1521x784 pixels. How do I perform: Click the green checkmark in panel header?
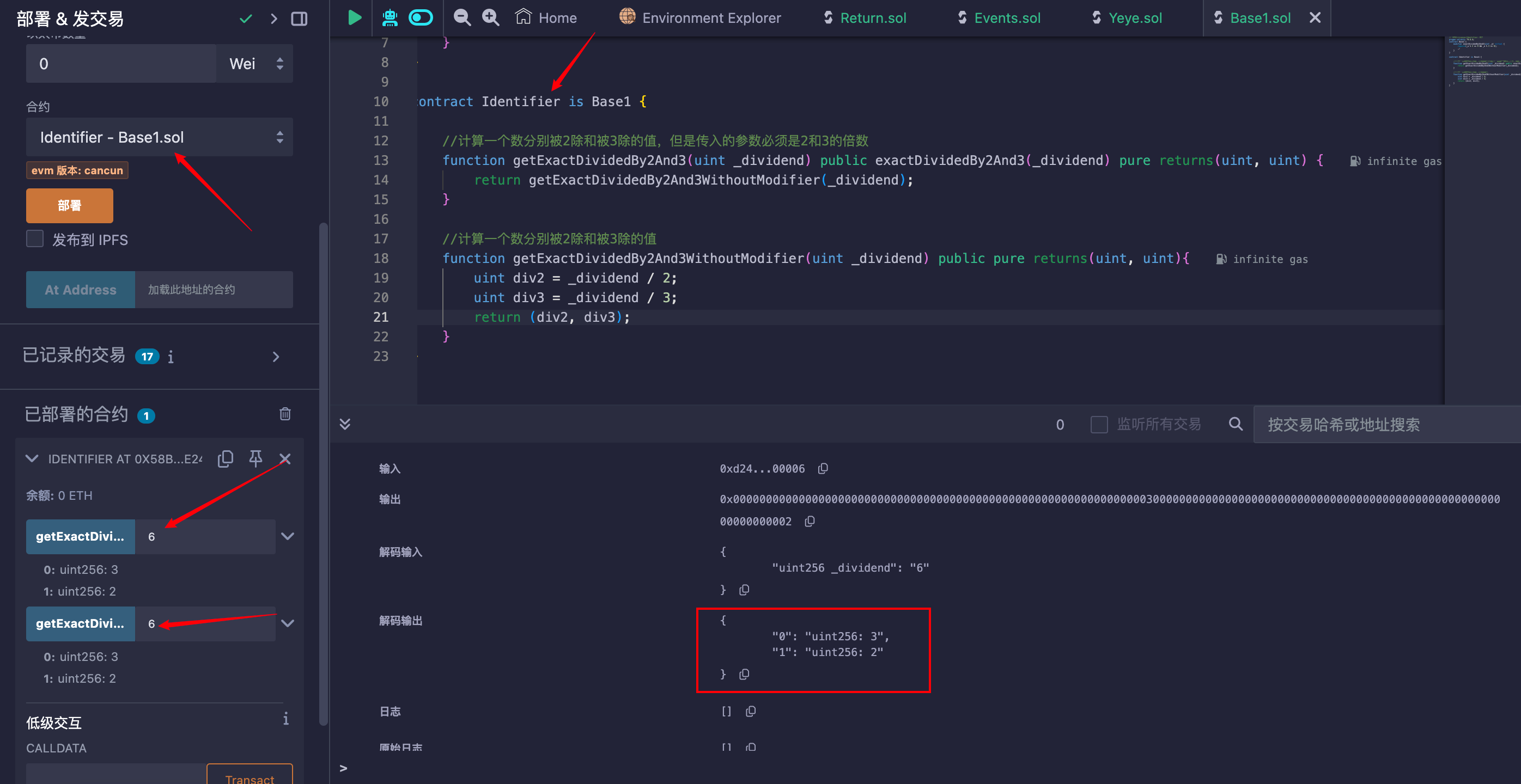246,19
